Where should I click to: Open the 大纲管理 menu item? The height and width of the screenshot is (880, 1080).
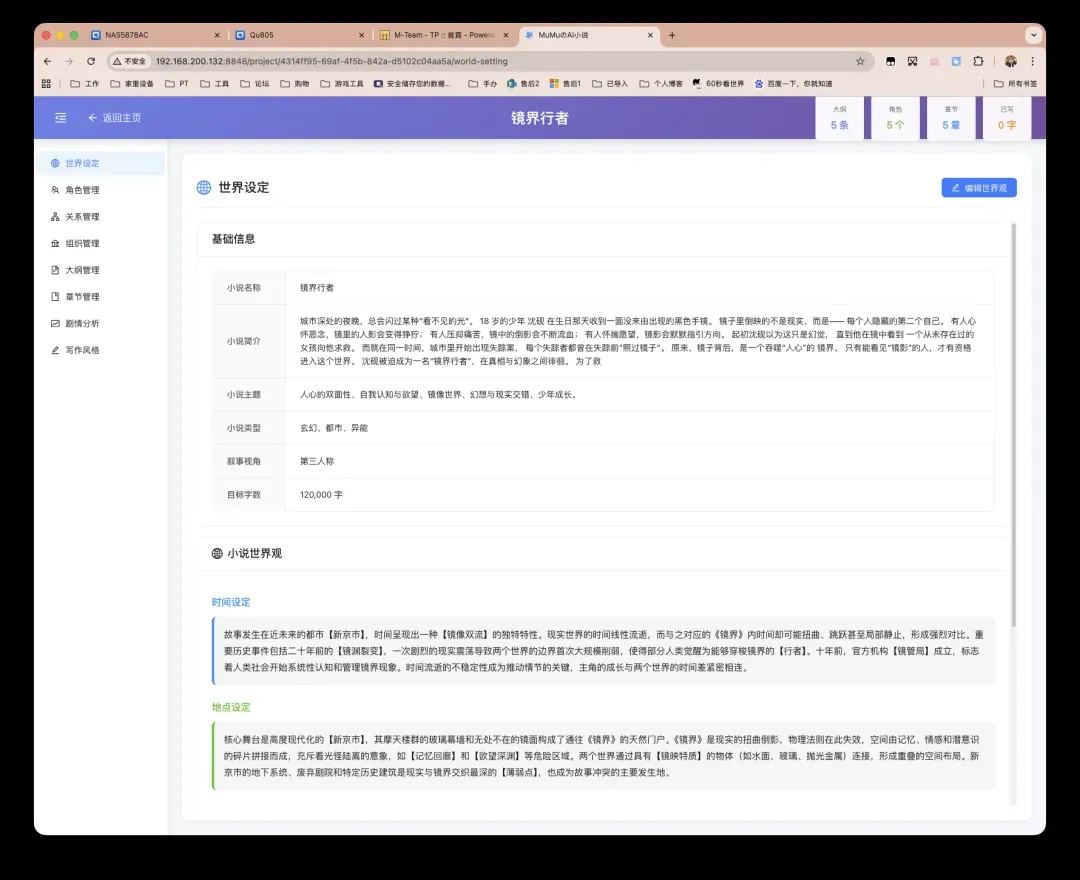tap(82, 270)
